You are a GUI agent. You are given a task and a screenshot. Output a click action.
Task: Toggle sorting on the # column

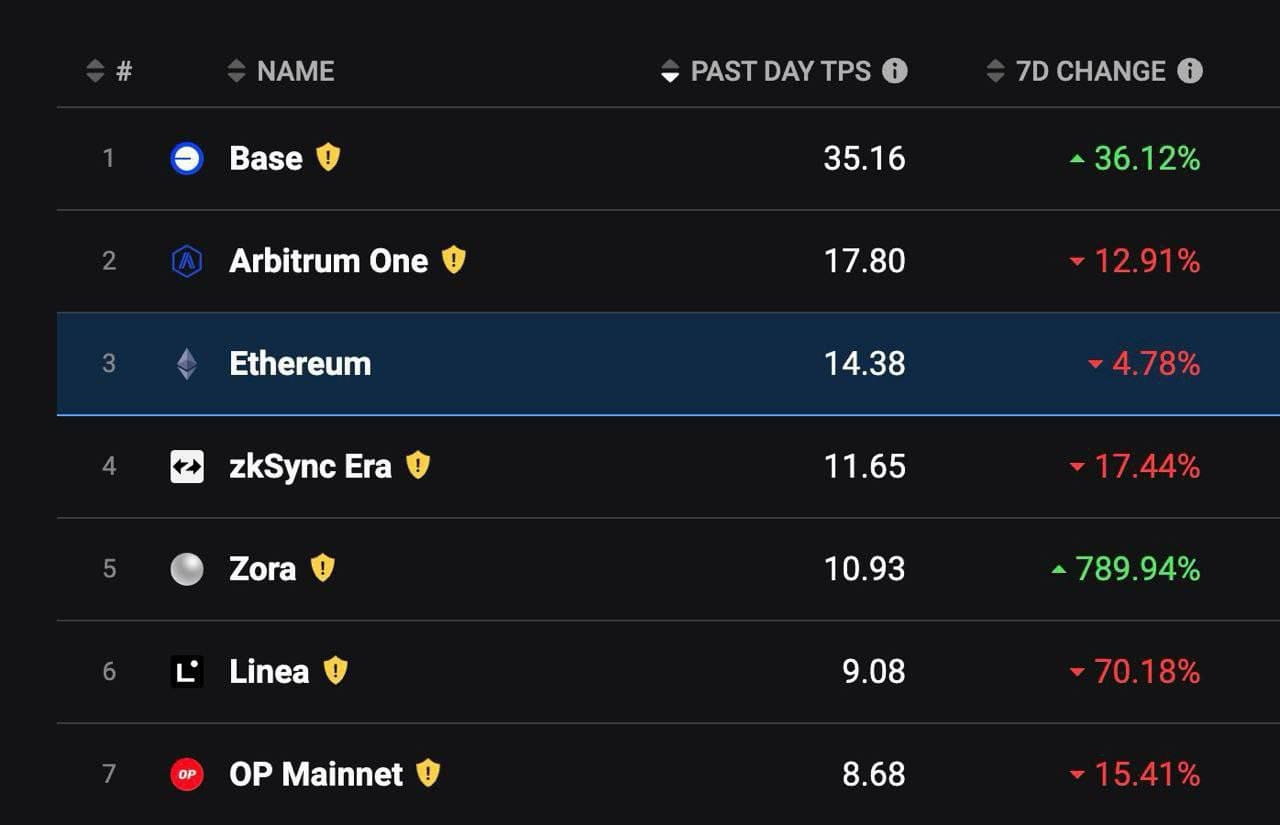point(95,71)
